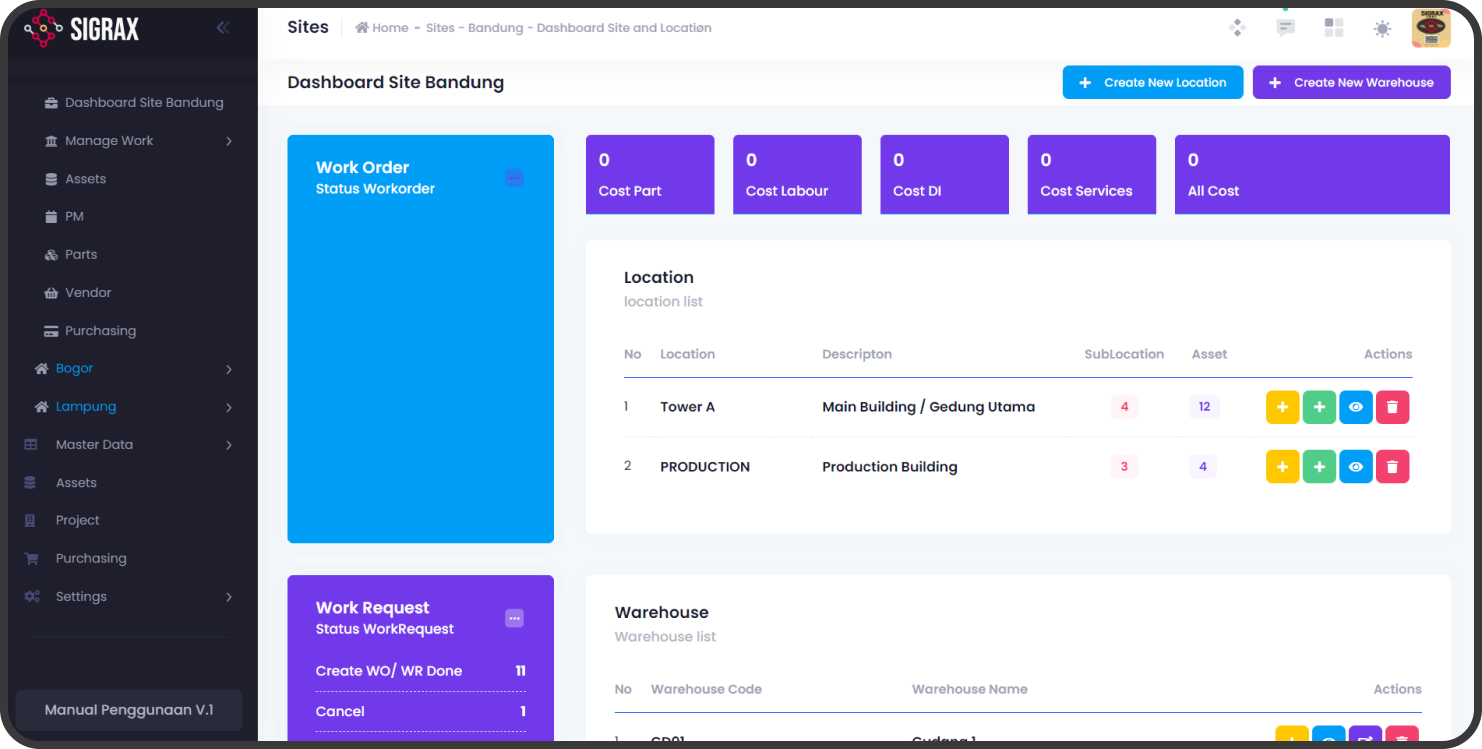The image size is (1482, 749).
Task: Open the Work Request card options icon
Action: tap(514, 618)
